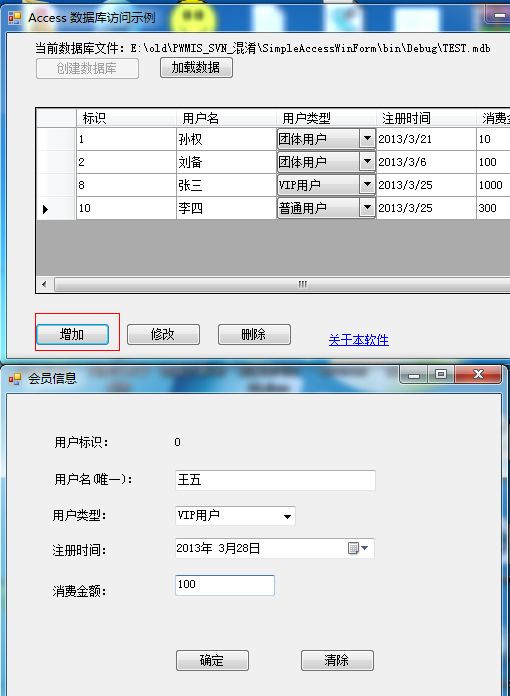The image size is (510, 696).
Task: Expand user type dropdown for 刘备 row
Action: click(367, 162)
